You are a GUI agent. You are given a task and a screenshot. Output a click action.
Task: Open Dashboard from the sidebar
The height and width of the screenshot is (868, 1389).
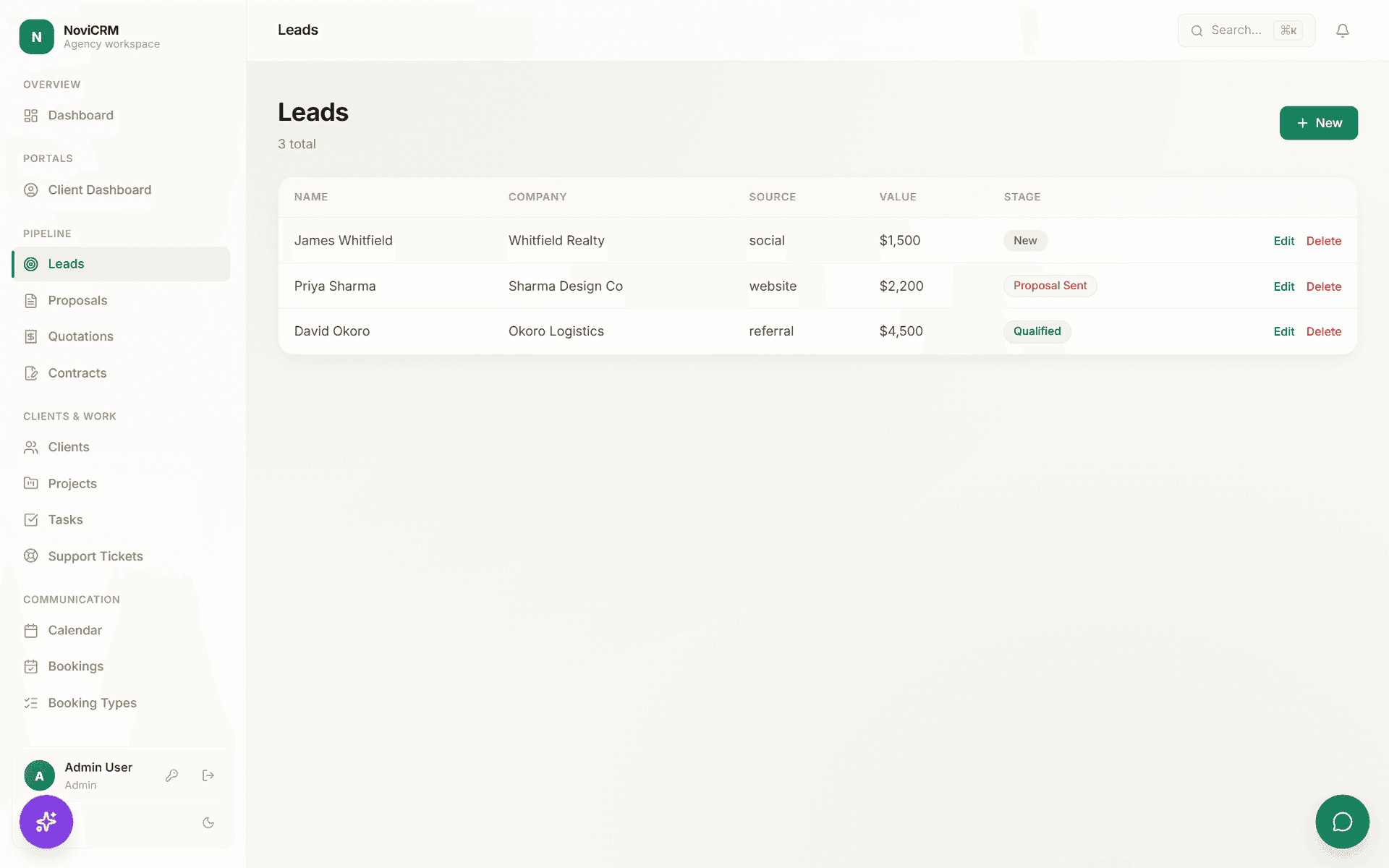(121, 116)
